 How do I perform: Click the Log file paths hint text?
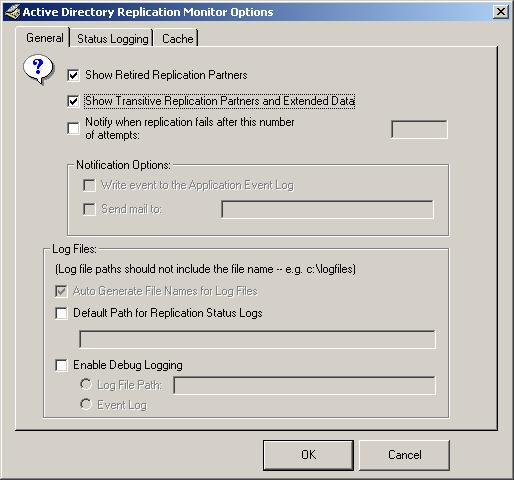click(x=205, y=269)
